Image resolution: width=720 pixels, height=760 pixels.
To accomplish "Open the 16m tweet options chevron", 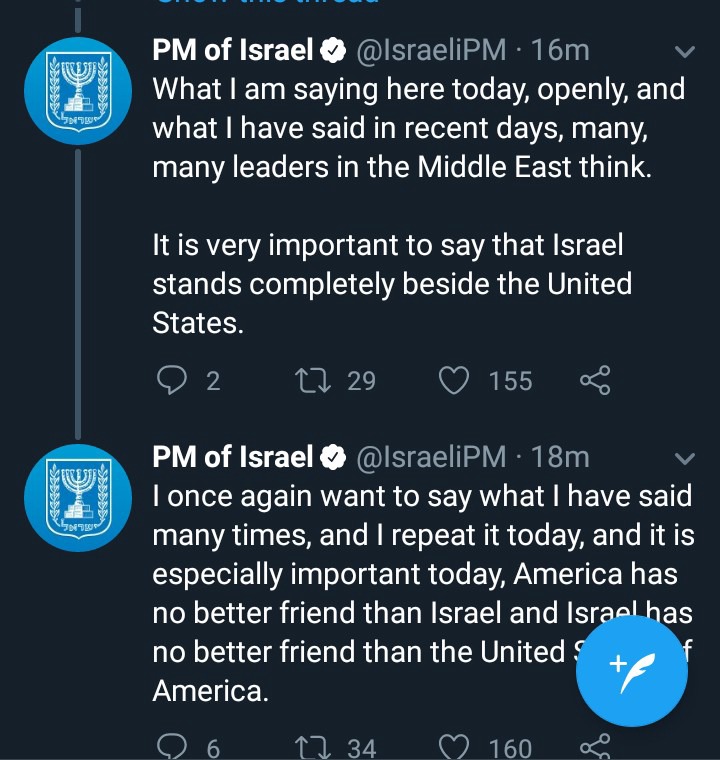I will (x=685, y=51).
